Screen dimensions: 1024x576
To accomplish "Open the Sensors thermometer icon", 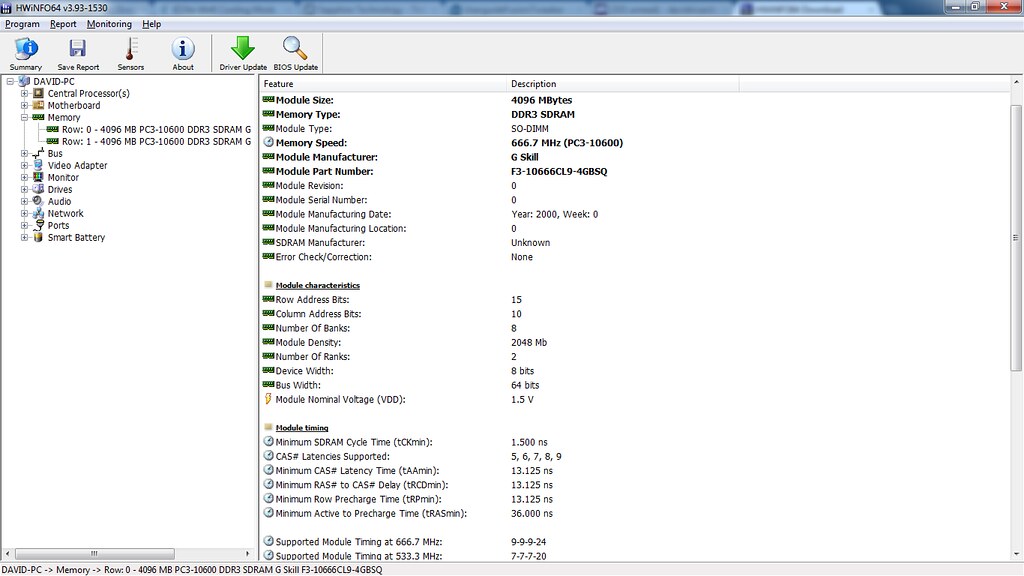I will click(x=131, y=53).
